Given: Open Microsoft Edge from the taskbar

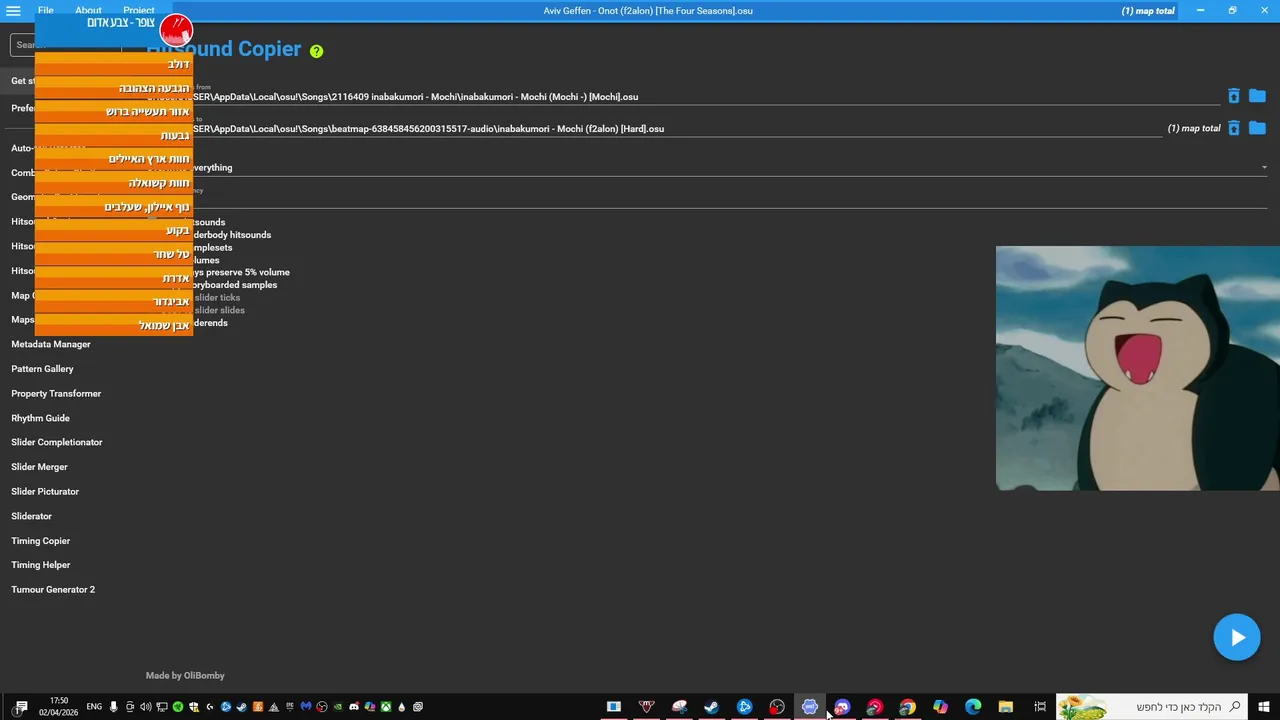Looking at the screenshot, I should point(973,707).
